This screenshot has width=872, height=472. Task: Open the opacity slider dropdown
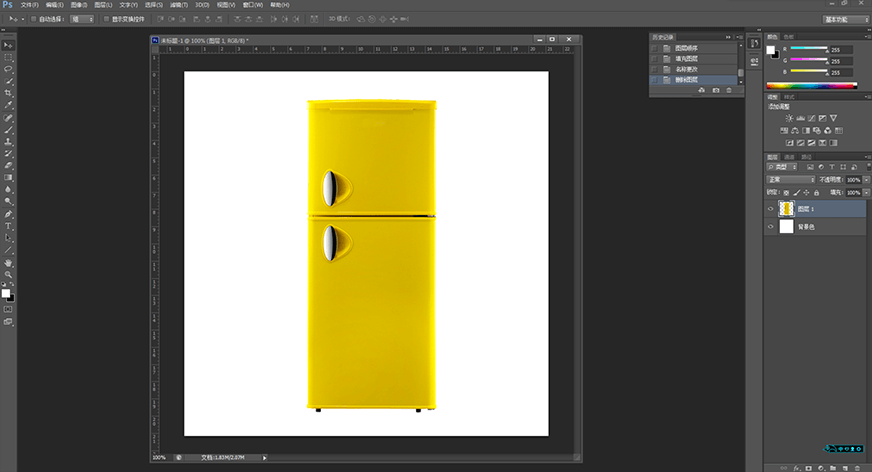(866, 180)
